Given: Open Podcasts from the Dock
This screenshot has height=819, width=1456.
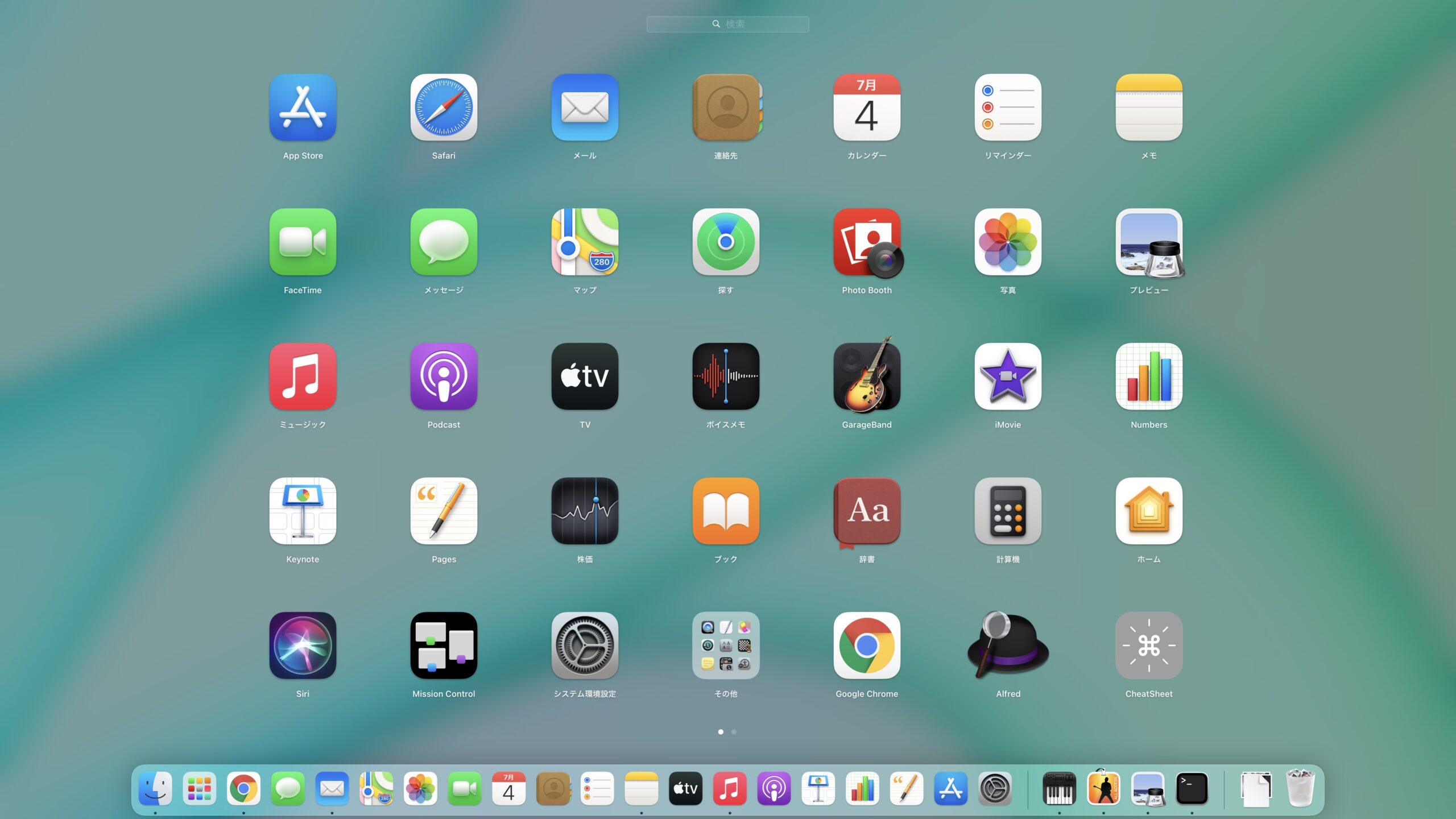Looking at the screenshot, I should [x=774, y=789].
